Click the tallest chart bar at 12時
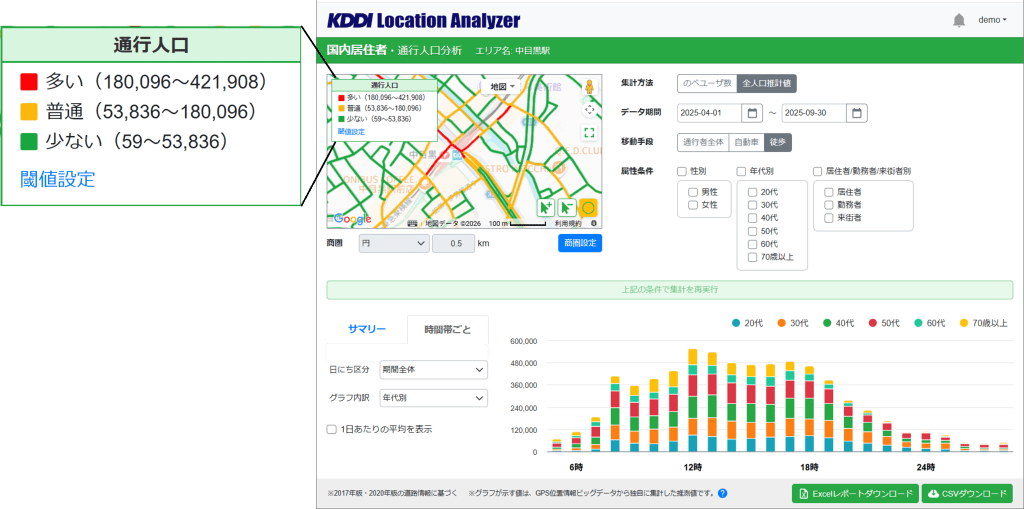1024x509 pixels. point(693,401)
